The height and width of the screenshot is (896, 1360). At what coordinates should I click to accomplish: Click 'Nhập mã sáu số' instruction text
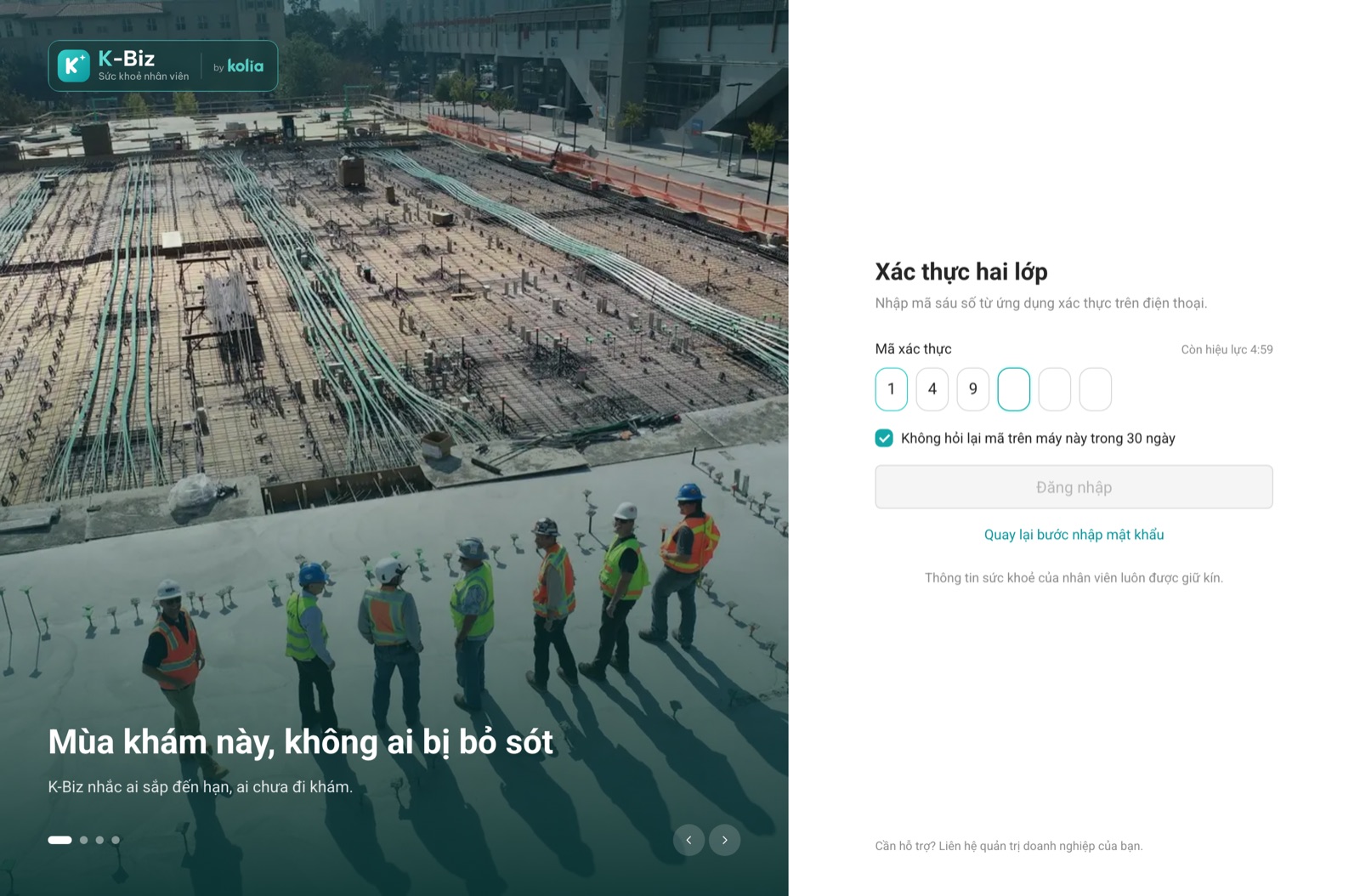tap(1041, 303)
